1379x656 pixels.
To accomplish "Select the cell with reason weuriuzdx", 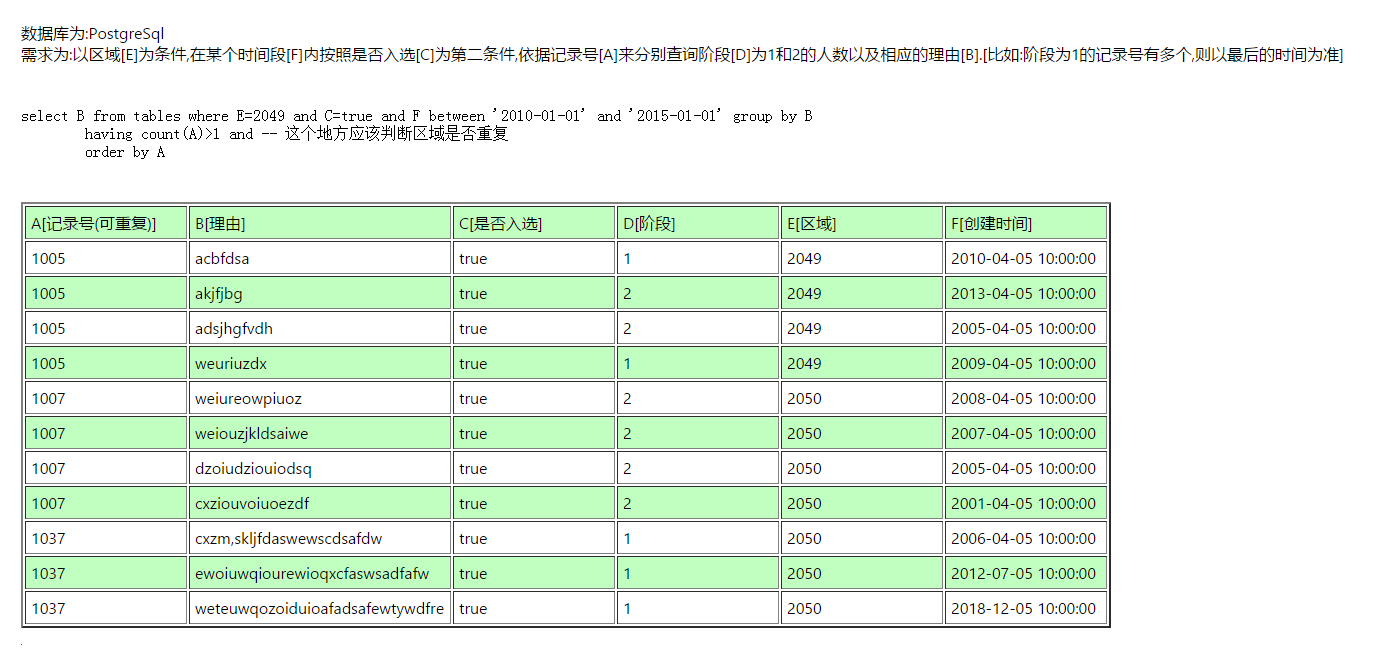I will 320,364.
